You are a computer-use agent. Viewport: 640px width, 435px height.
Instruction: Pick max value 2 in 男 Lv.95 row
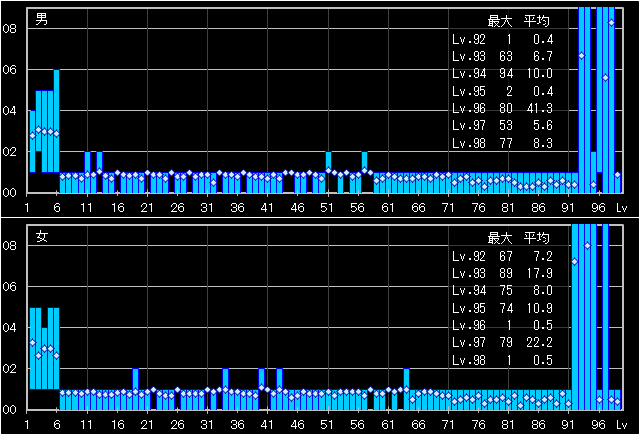click(509, 91)
